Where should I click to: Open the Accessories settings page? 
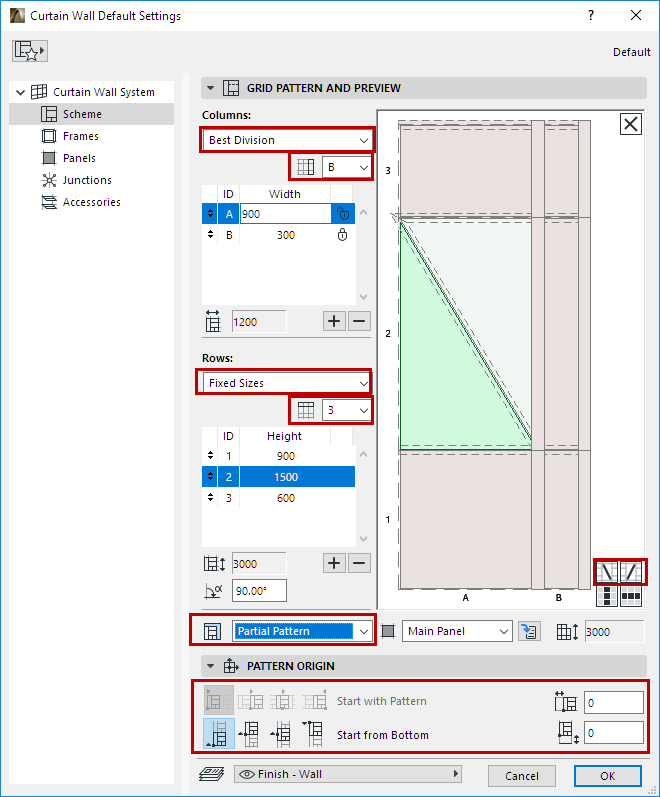(x=92, y=202)
